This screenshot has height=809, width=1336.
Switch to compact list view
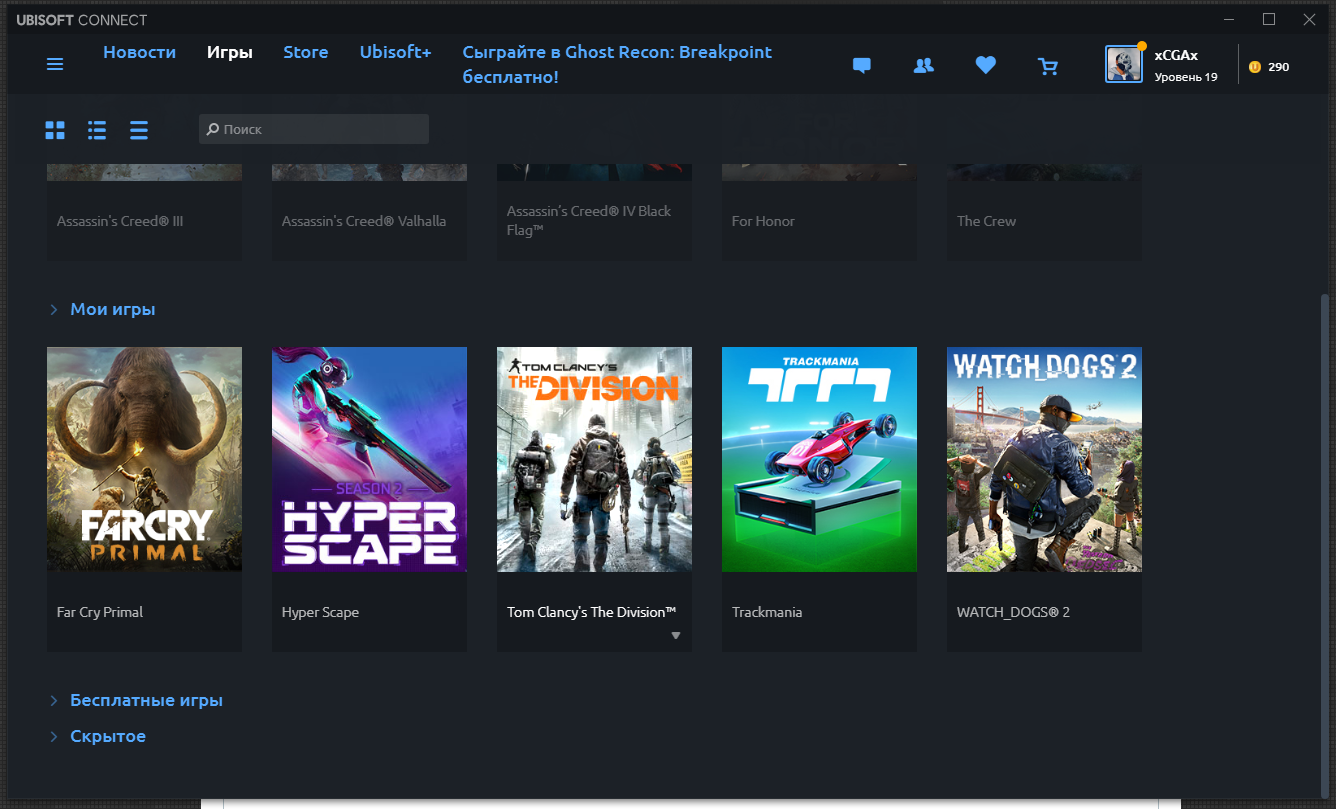click(x=139, y=130)
